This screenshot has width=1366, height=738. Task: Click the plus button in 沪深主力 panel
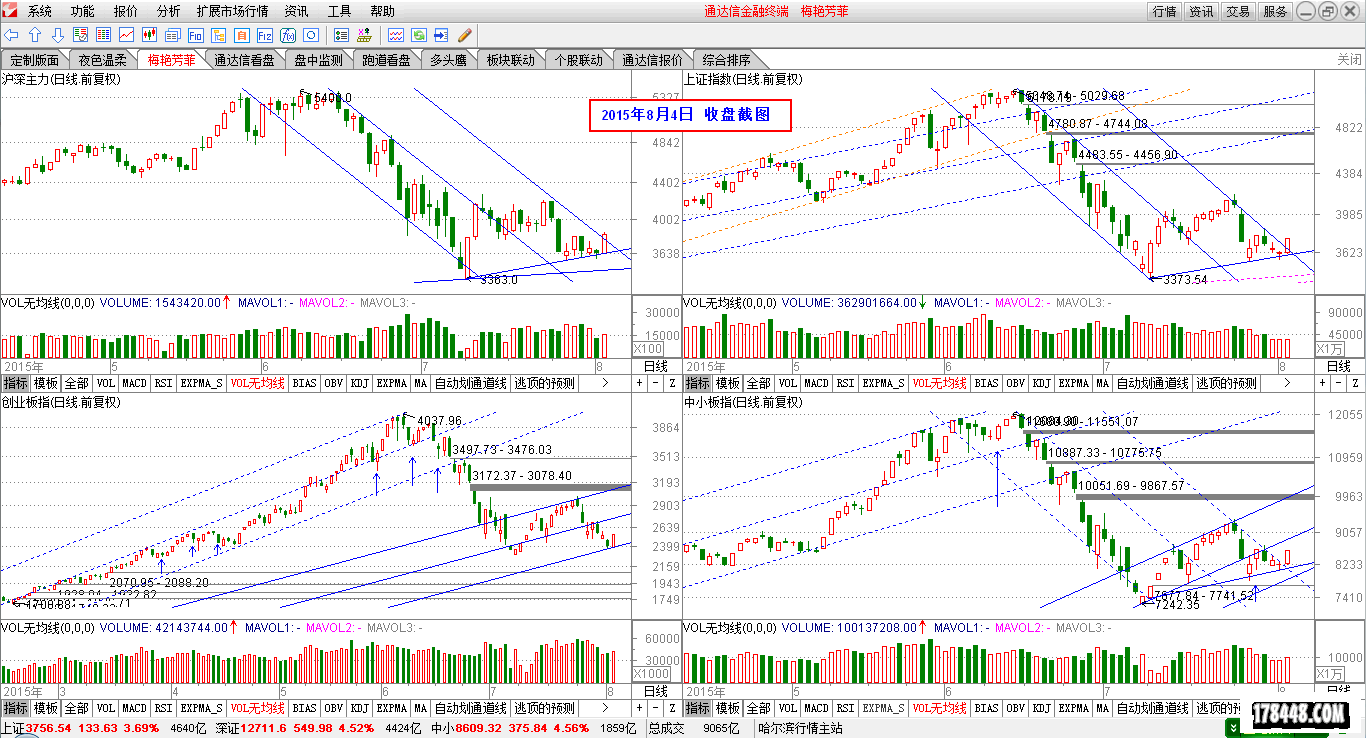pyautogui.click(x=640, y=383)
